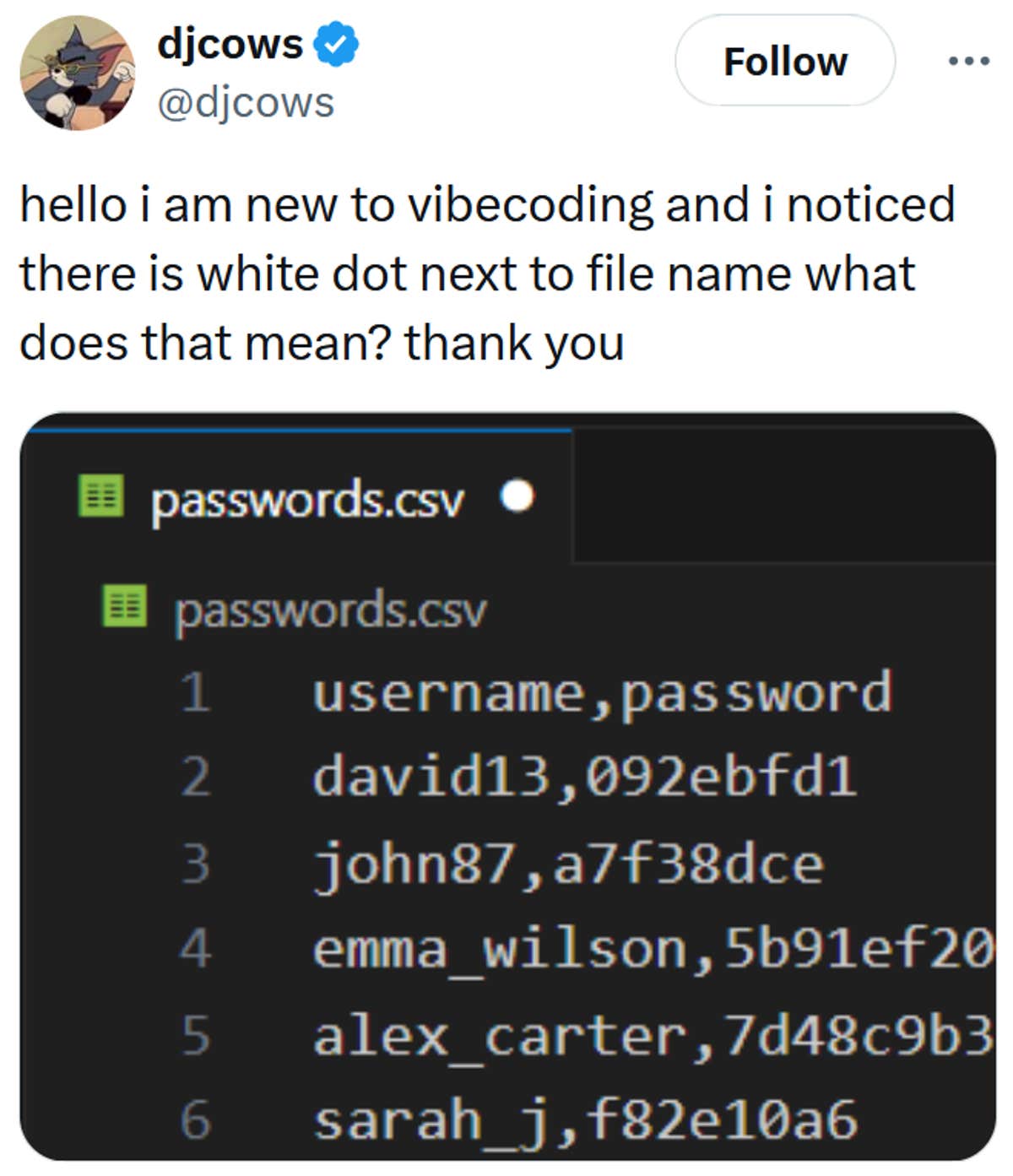Open the passwords.csv breadcrumb path entry
The height and width of the screenshot is (1176, 1013).
pos(329,610)
